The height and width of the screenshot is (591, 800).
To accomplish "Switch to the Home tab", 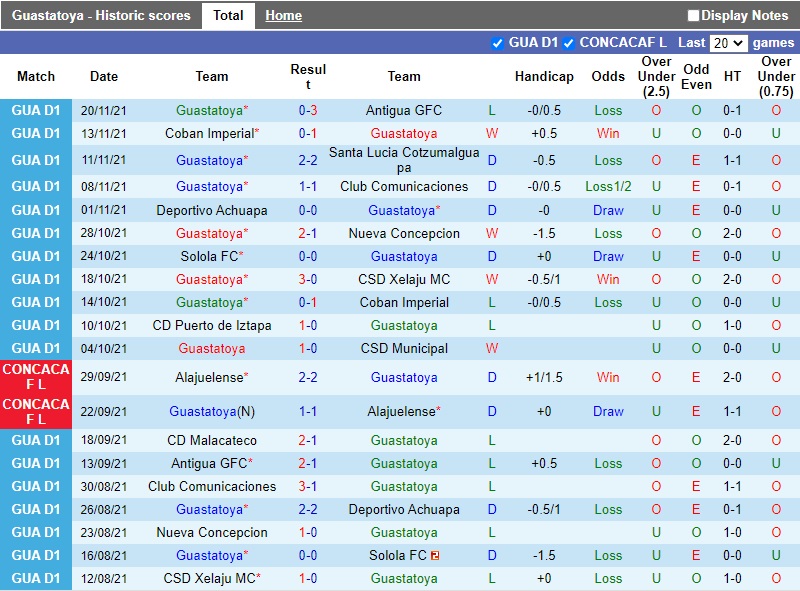I will click(x=283, y=16).
